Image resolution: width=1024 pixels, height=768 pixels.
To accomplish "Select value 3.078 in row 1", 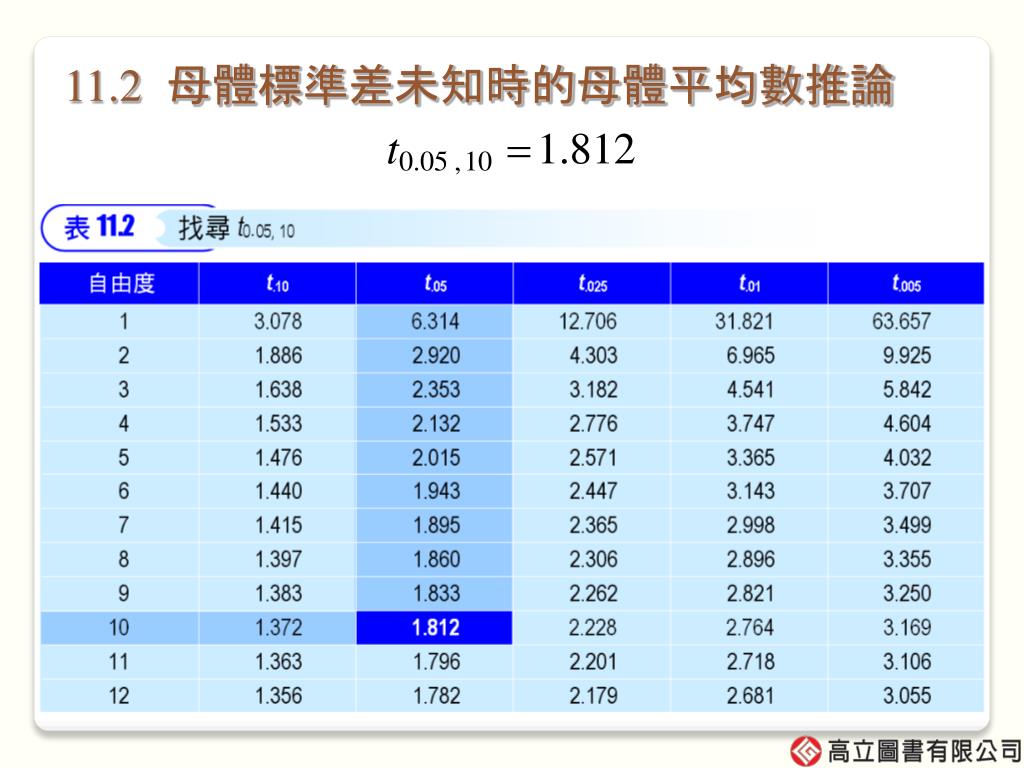I will 278,321.
